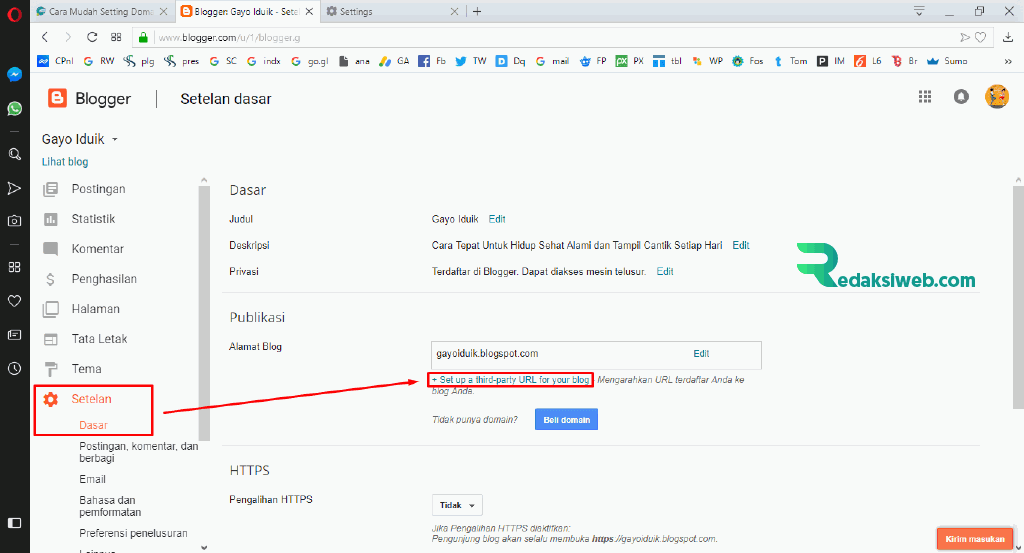Viewport: 1024px width, 553px height.
Task: Switch to Cara Mudah Setting Domain tab
Action: click(x=101, y=11)
